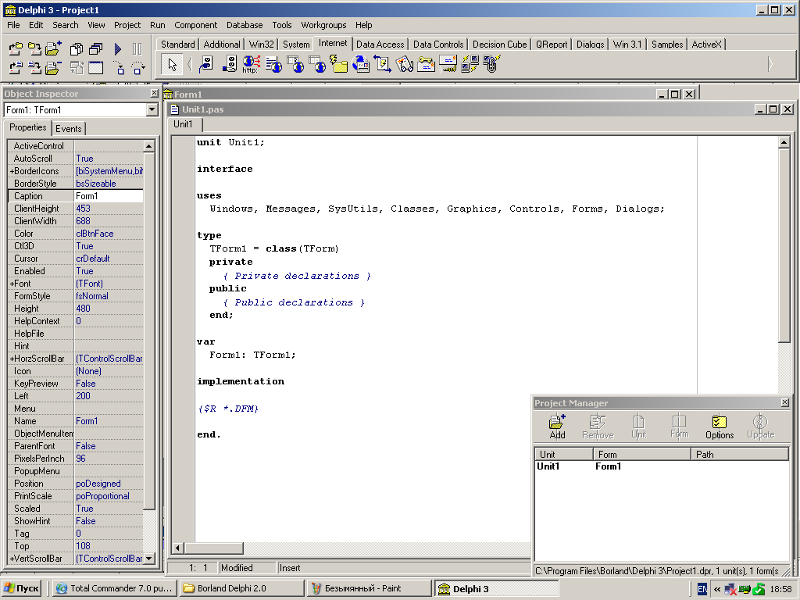
Task: Select the ClientSocket component icon
Action: tap(206, 64)
